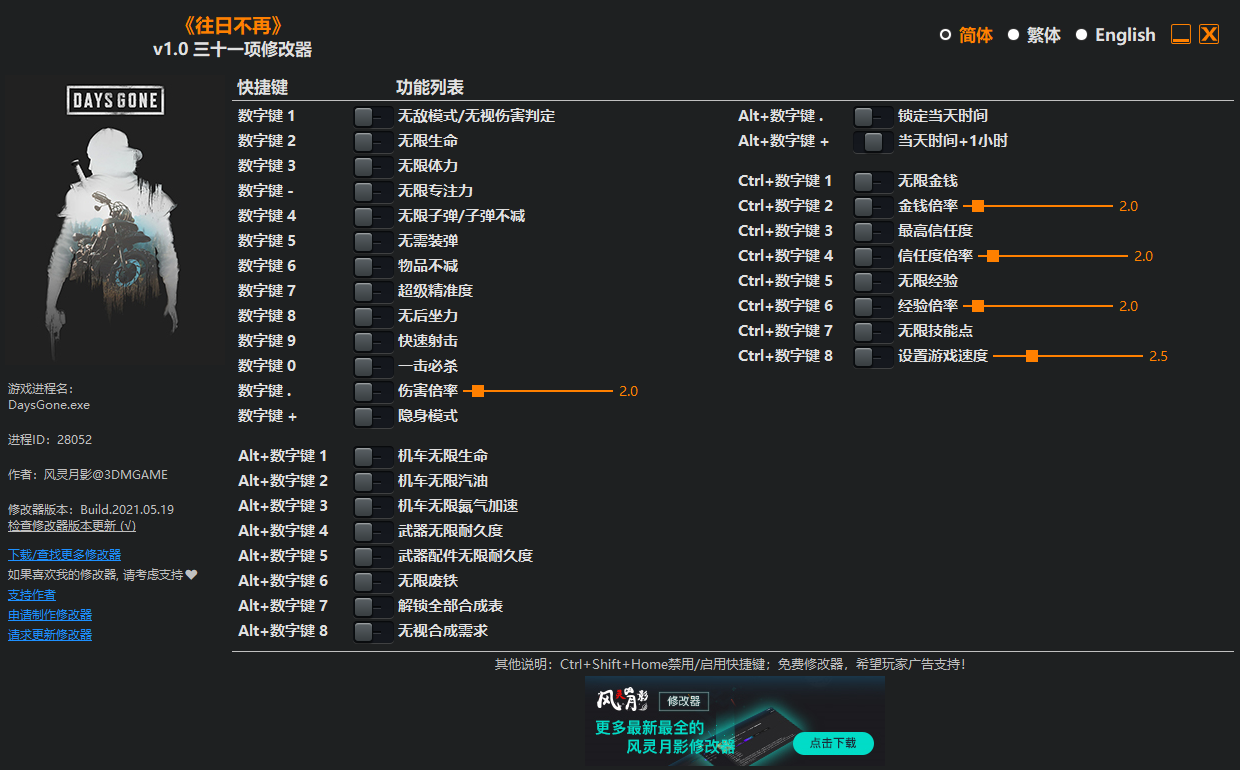The width and height of the screenshot is (1240, 770).
Task: Adjust the 伤害倍率 slider handle
Action: tap(478, 391)
